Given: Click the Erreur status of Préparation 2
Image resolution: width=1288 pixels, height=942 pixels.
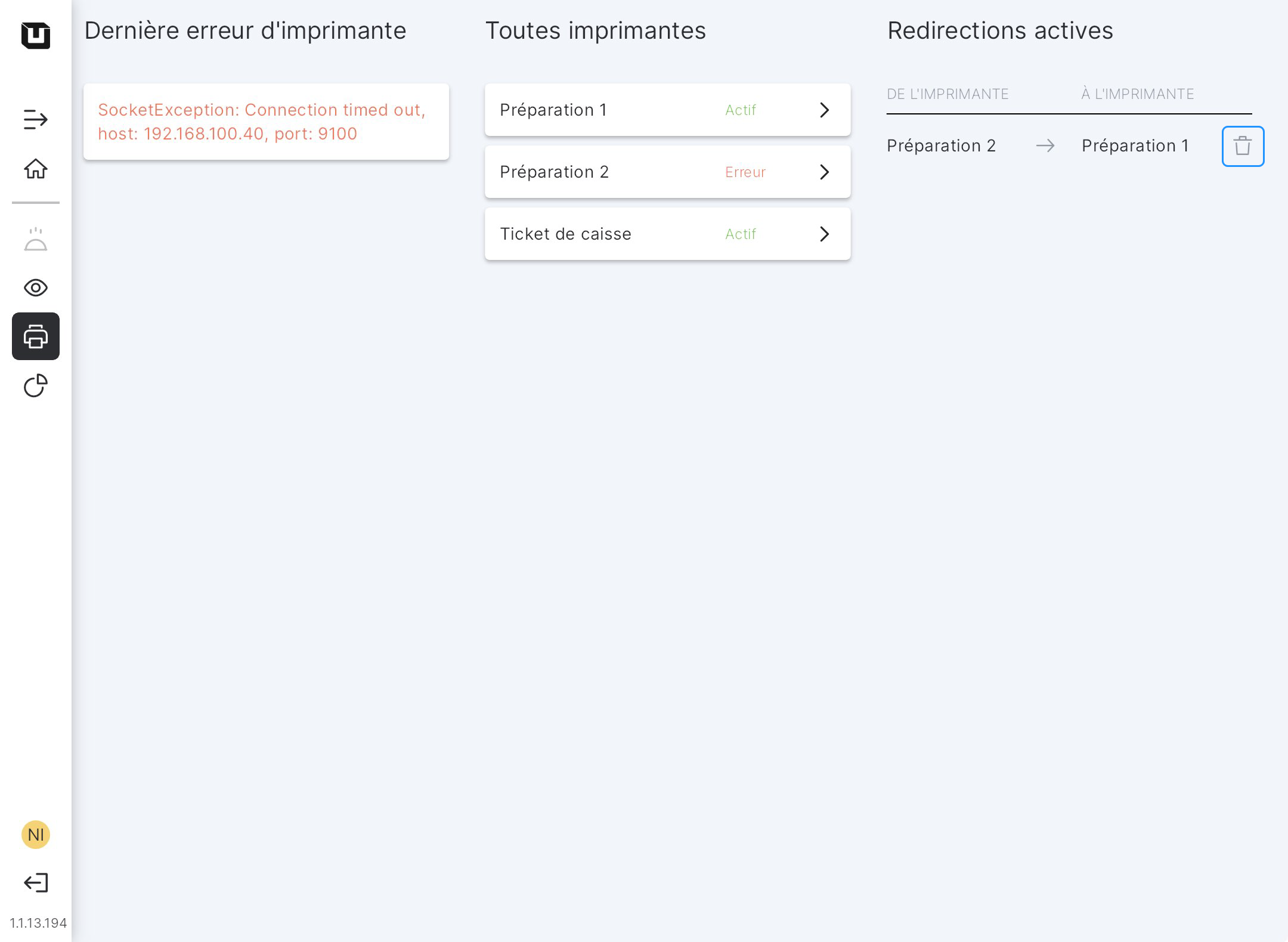Looking at the screenshot, I should click(x=745, y=172).
